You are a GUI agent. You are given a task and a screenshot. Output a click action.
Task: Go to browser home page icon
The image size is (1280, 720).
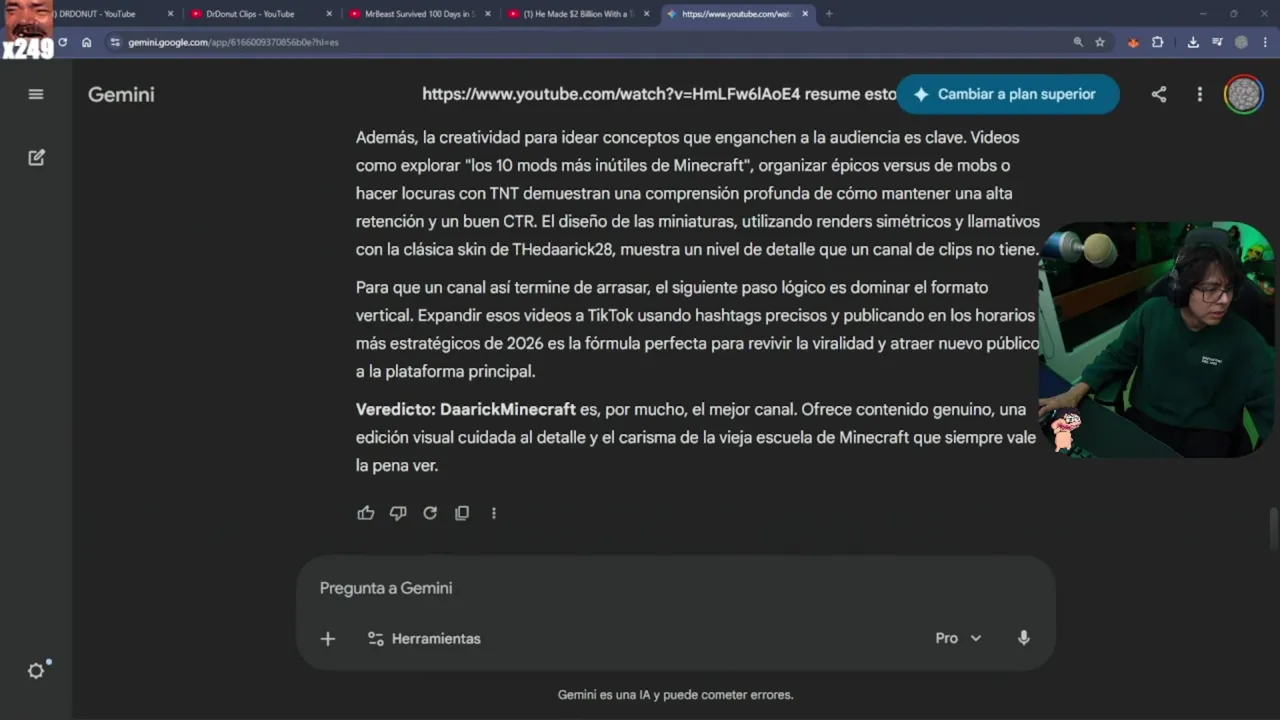click(x=87, y=42)
